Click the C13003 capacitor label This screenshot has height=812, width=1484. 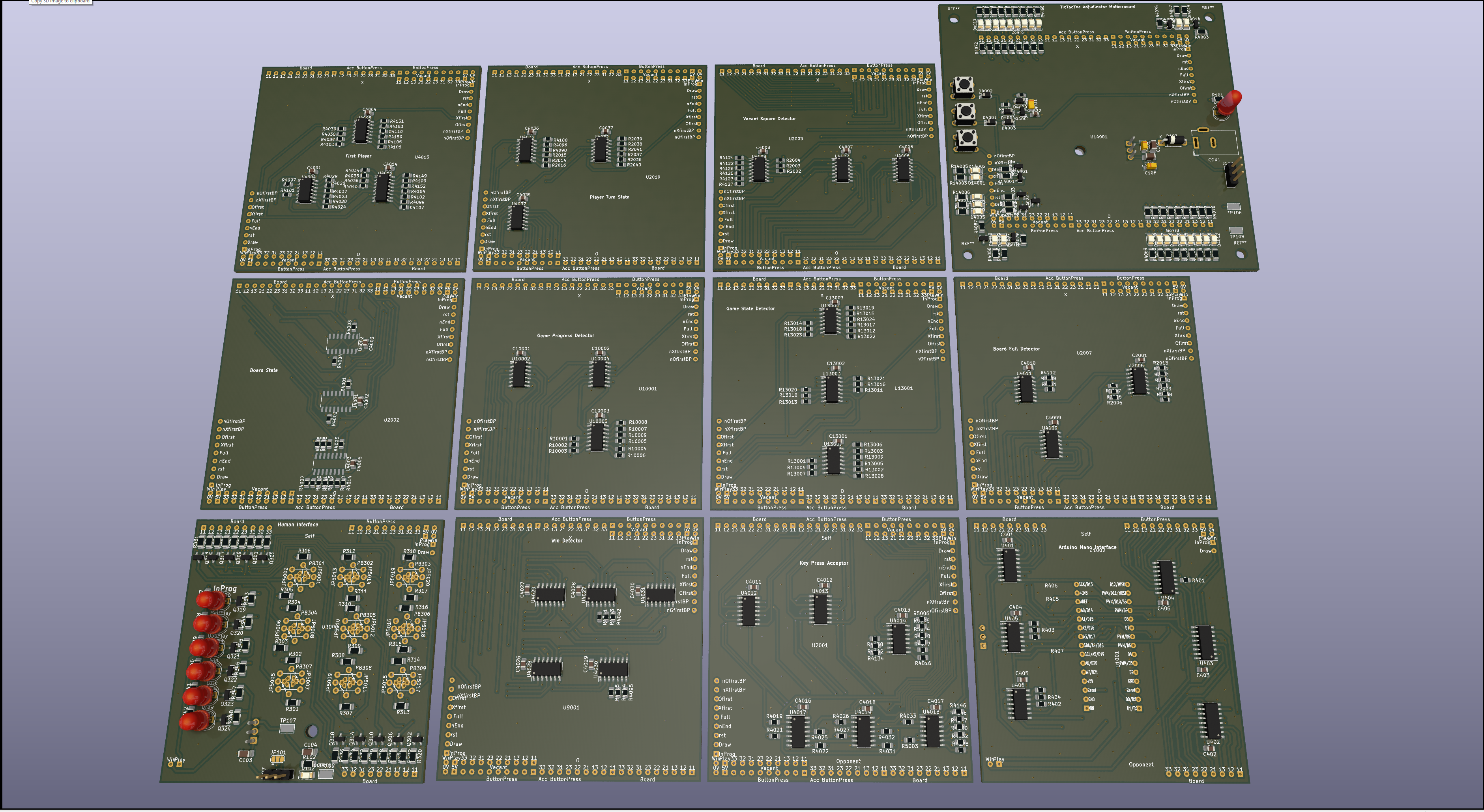(x=834, y=298)
